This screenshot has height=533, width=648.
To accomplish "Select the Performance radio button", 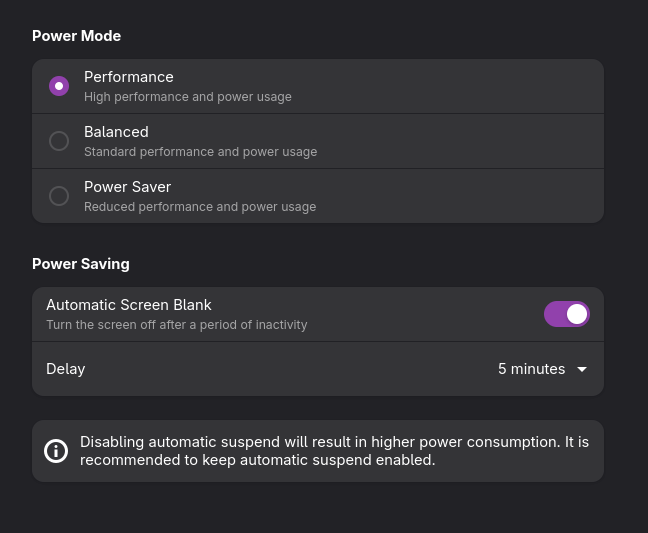I will pyautogui.click(x=59, y=86).
